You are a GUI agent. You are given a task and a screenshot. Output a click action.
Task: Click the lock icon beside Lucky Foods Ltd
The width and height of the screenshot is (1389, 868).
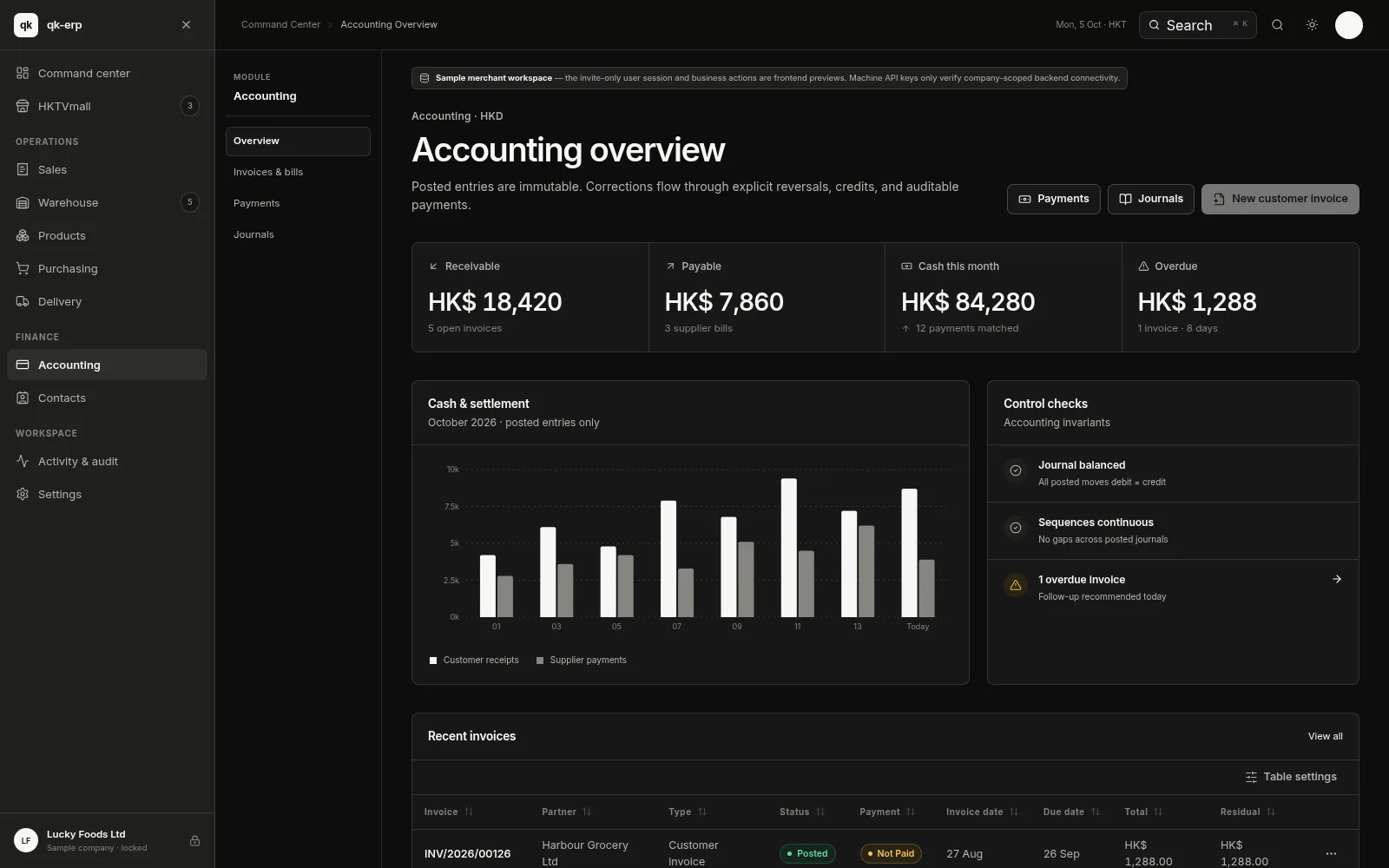(x=194, y=840)
